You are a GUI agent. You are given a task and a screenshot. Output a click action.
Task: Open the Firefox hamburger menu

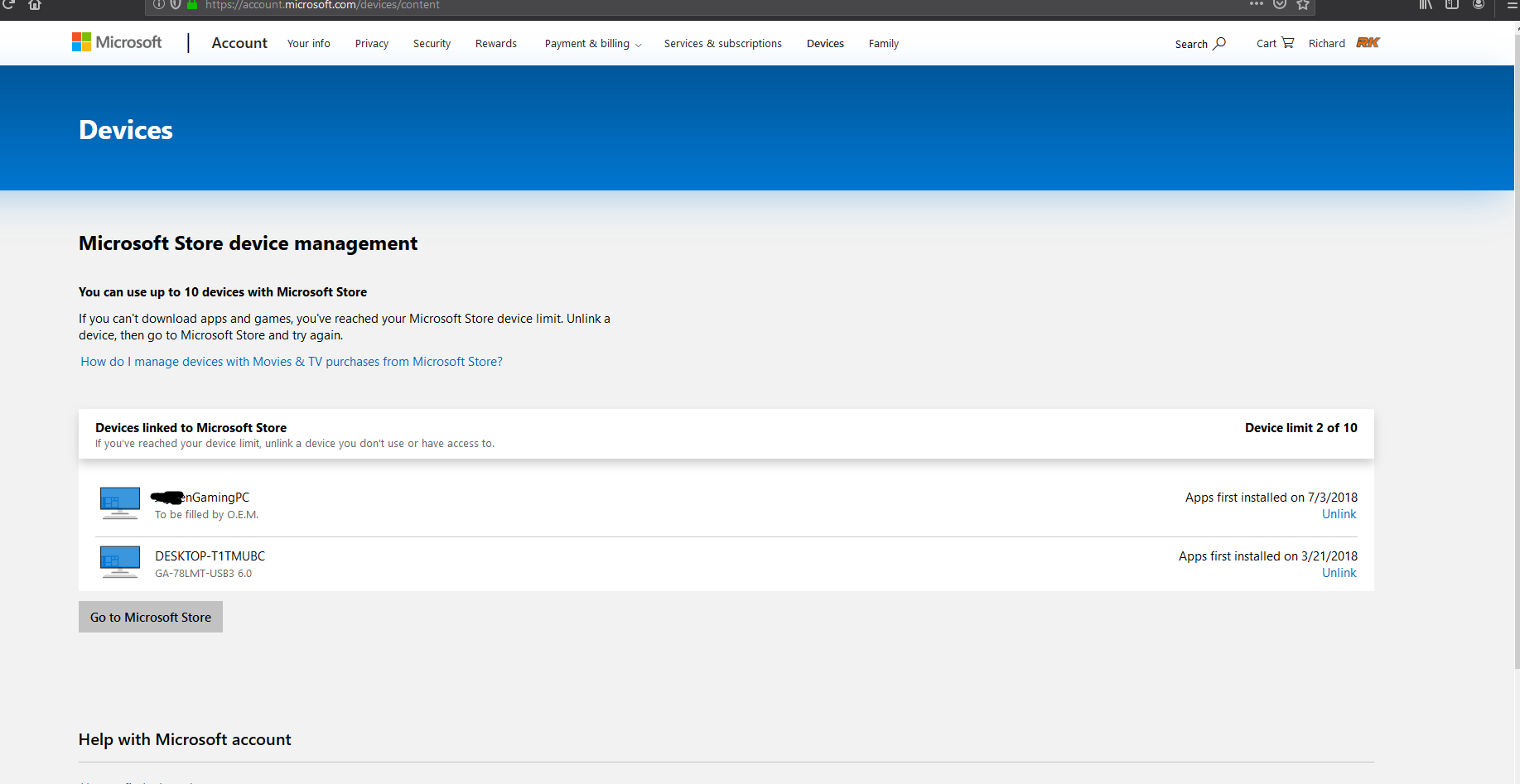click(x=1512, y=5)
